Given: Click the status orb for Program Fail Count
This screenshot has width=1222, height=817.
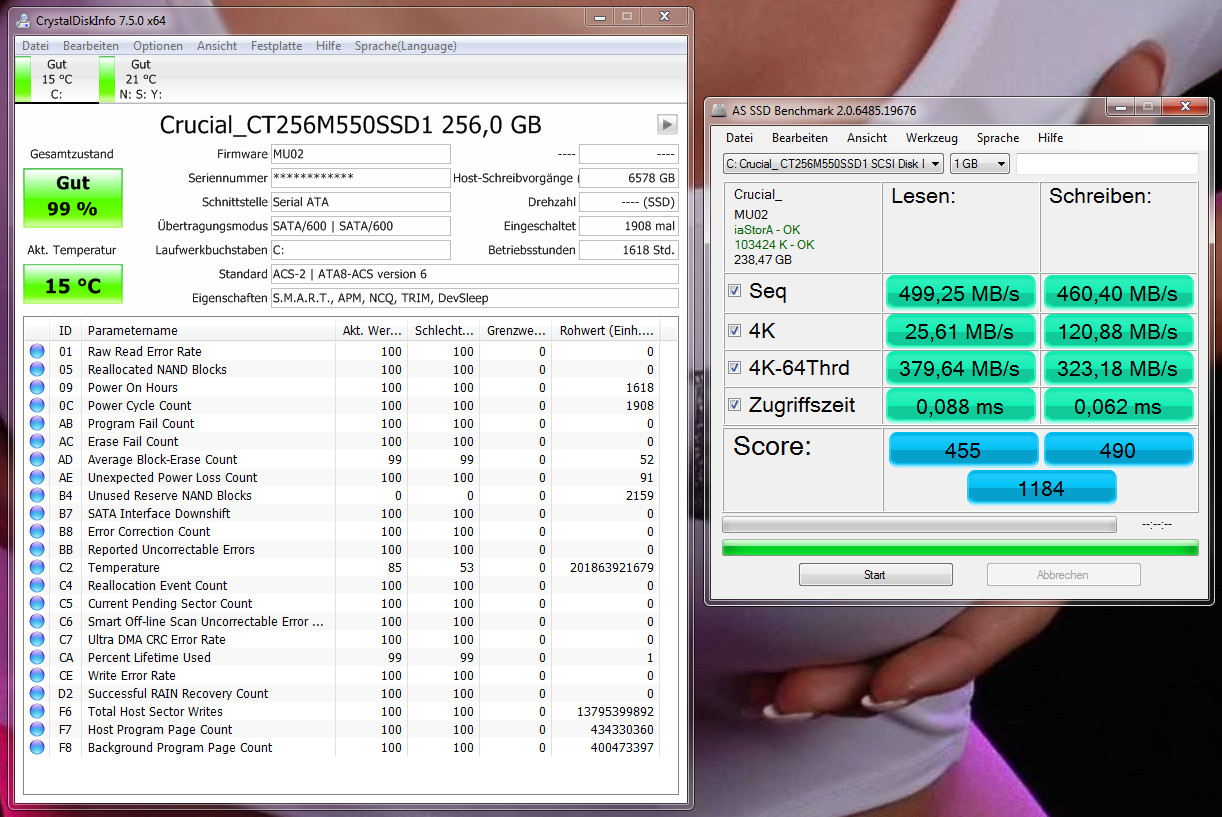Looking at the screenshot, I should coord(37,423).
